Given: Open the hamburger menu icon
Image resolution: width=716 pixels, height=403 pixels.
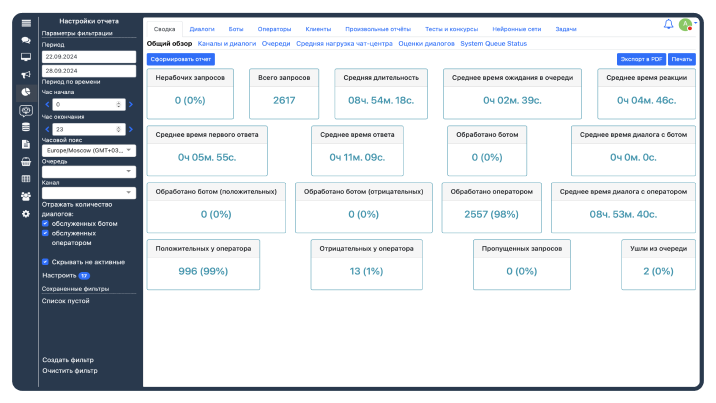Looking at the screenshot, I should click(x=26, y=23).
